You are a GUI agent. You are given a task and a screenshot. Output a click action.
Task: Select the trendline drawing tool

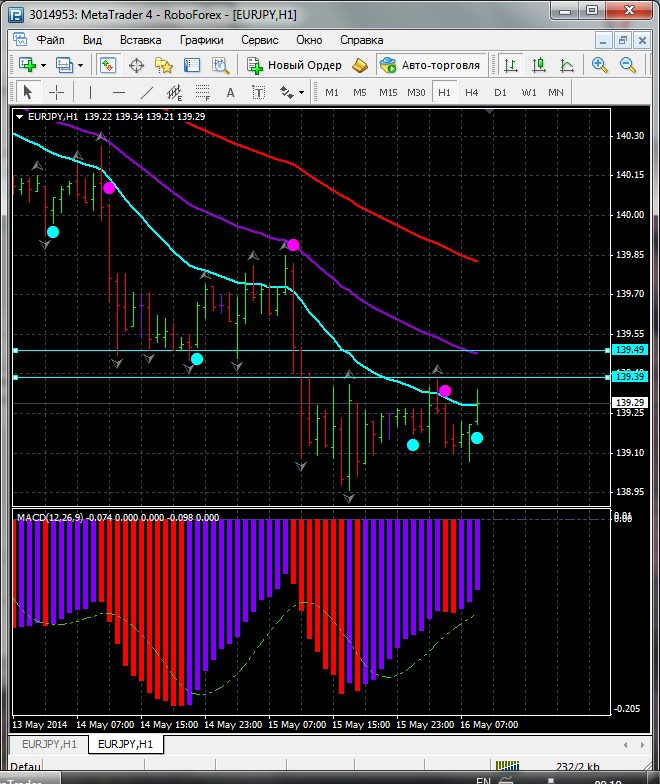(147, 92)
